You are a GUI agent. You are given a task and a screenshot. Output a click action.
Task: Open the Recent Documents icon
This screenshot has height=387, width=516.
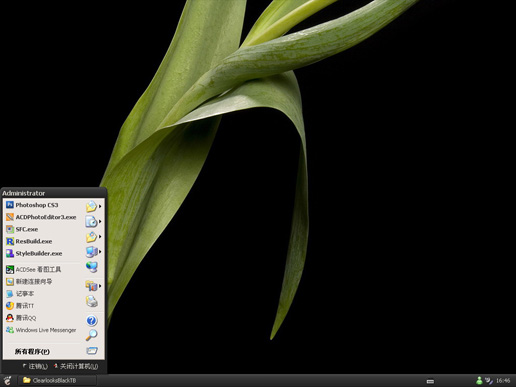pos(91,222)
